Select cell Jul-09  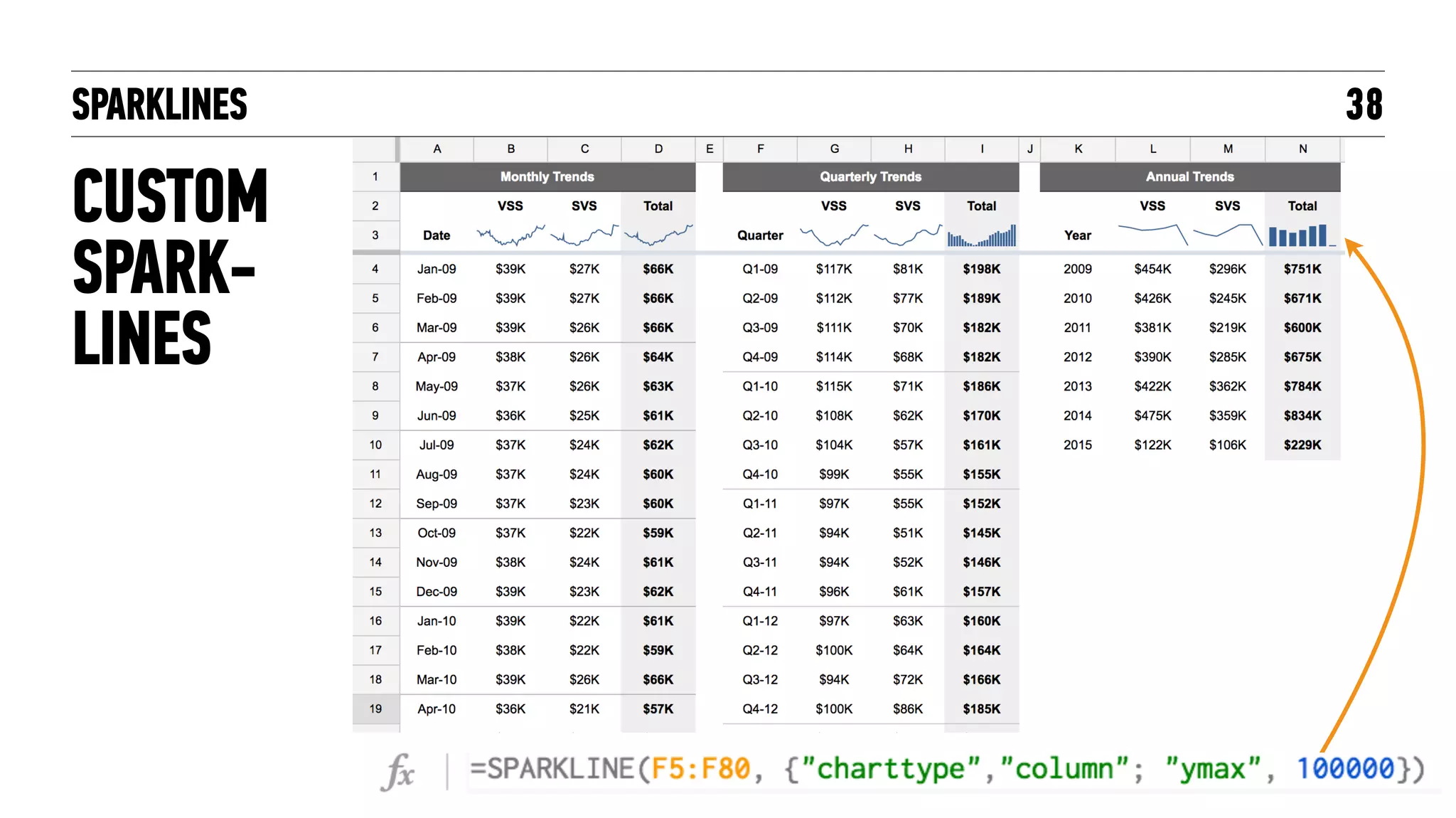tap(437, 445)
